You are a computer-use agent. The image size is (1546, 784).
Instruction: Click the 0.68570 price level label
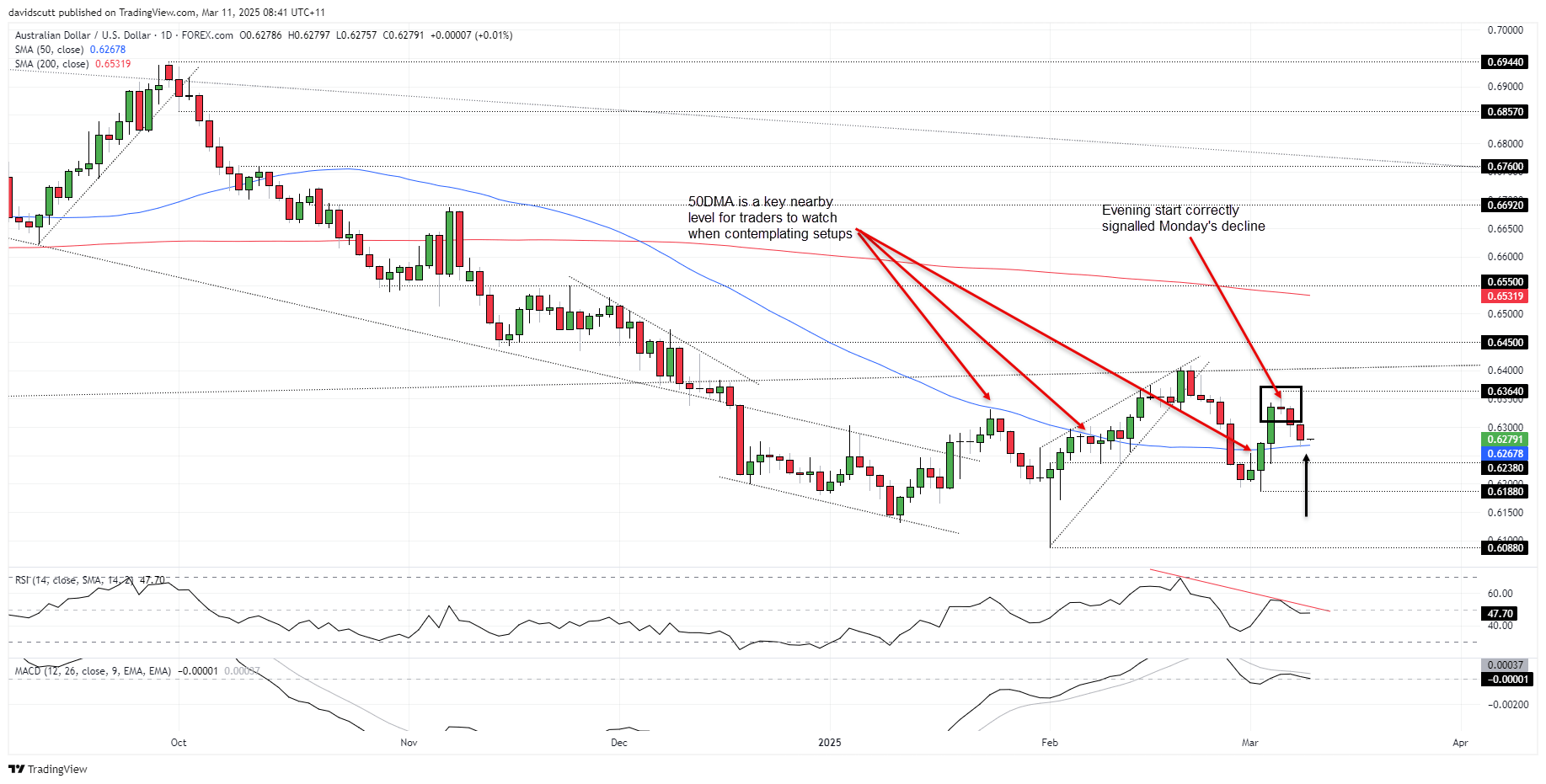click(1505, 112)
